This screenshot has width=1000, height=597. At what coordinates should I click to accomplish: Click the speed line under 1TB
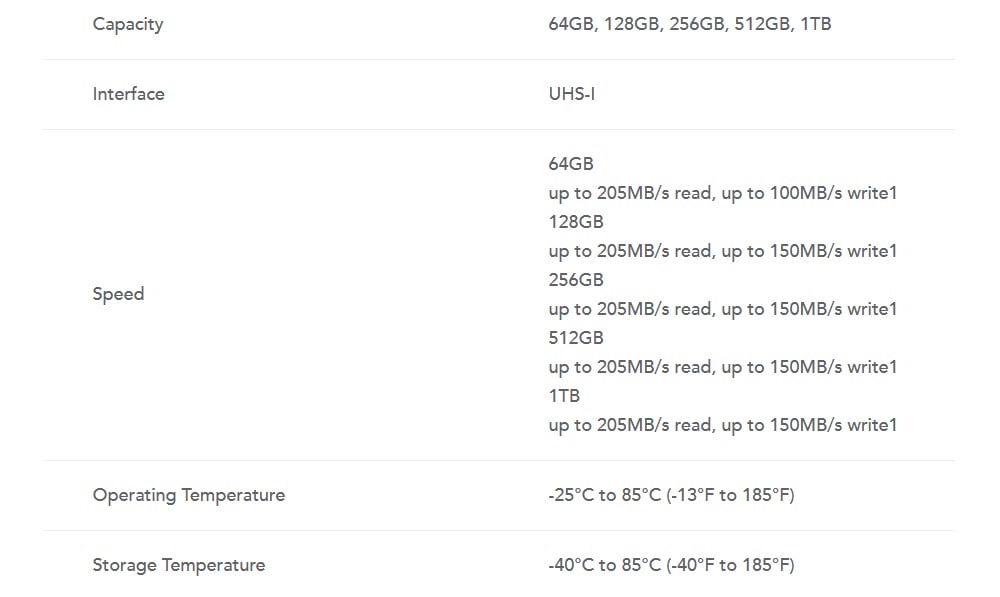click(x=723, y=425)
